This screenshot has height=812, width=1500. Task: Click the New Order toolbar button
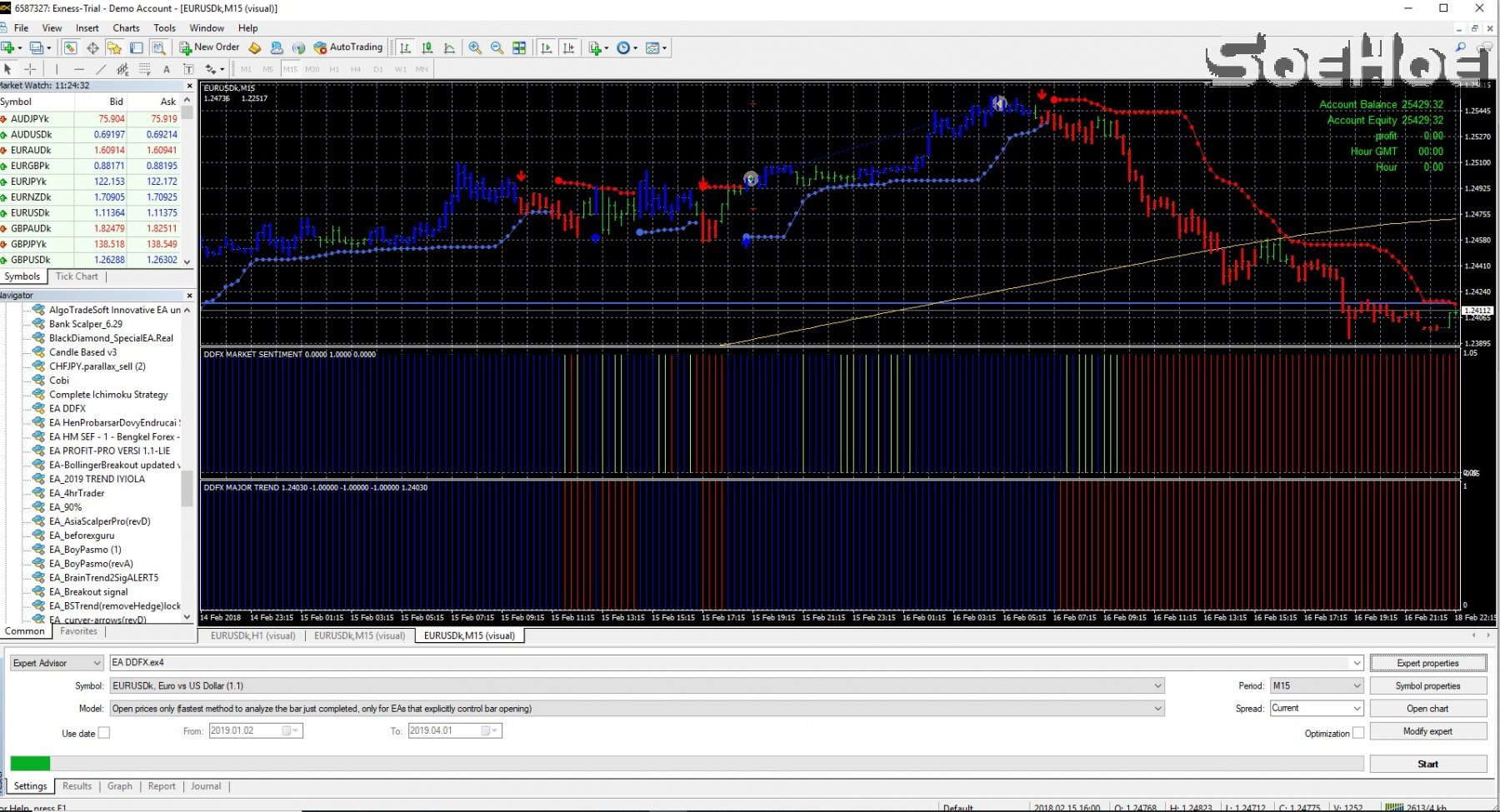click(x=210, y=47)
